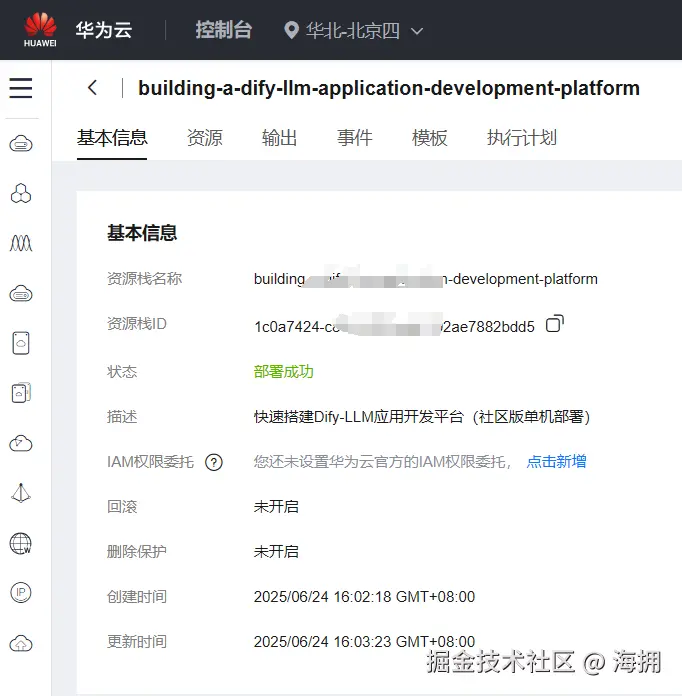
Task: Click the 部署成功 status text
Action: pos(284,372)
